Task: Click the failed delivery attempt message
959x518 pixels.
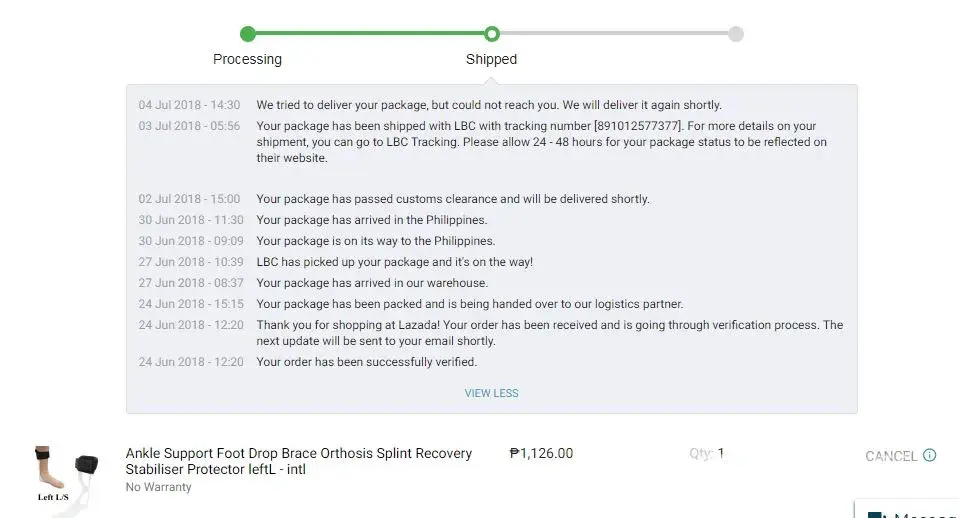Action: (x=488, y=105)
